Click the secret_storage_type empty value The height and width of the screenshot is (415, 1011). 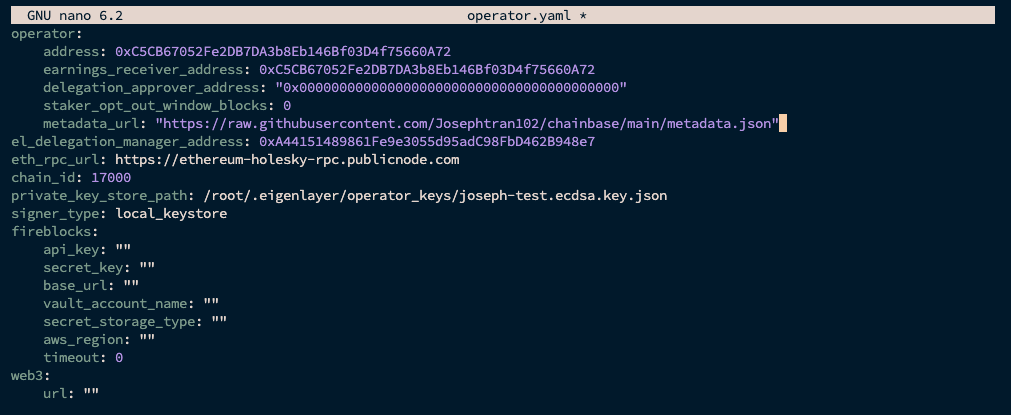pos(219,321)
